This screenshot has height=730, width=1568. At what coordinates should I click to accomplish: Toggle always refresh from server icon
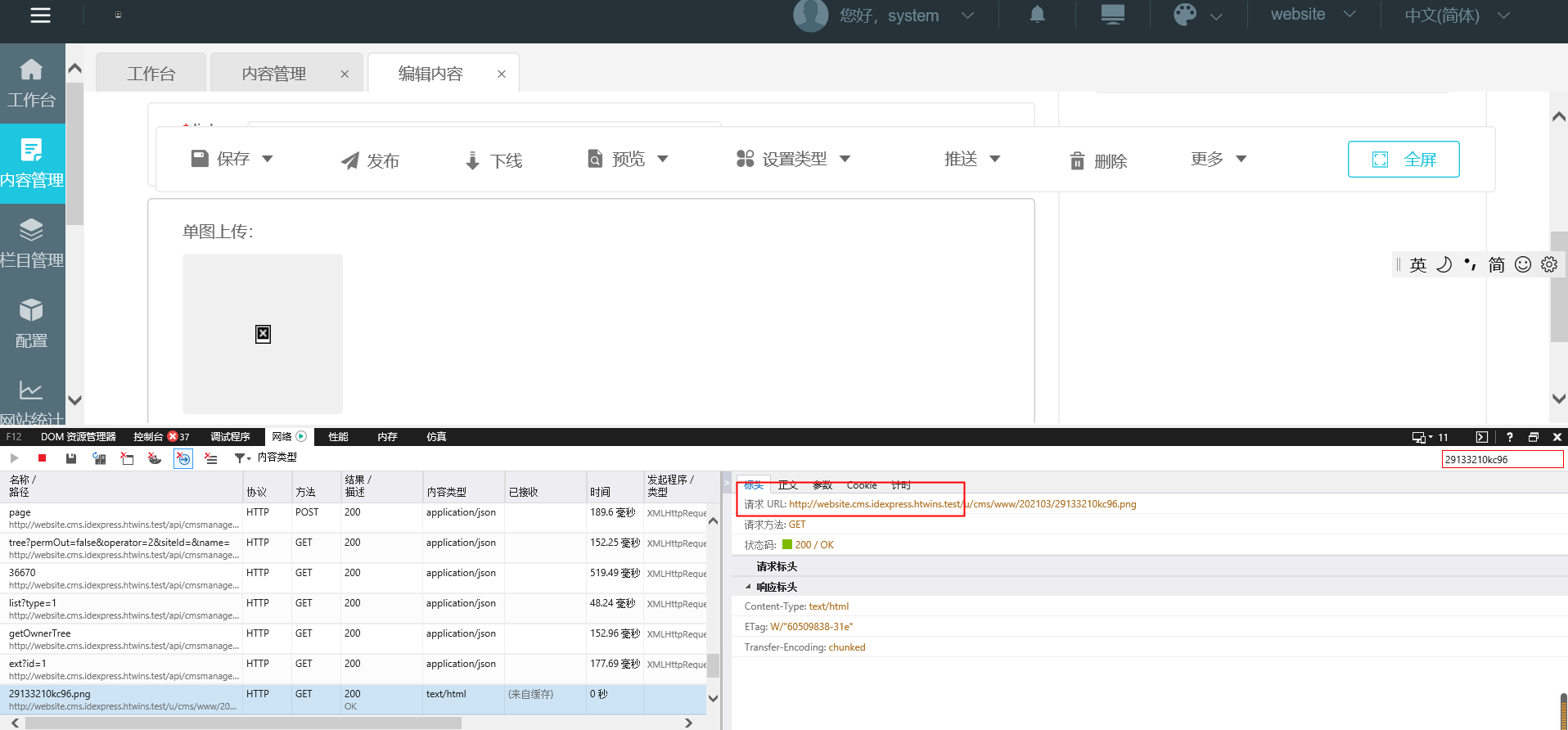pyautogui.click(x=99, y=458)
